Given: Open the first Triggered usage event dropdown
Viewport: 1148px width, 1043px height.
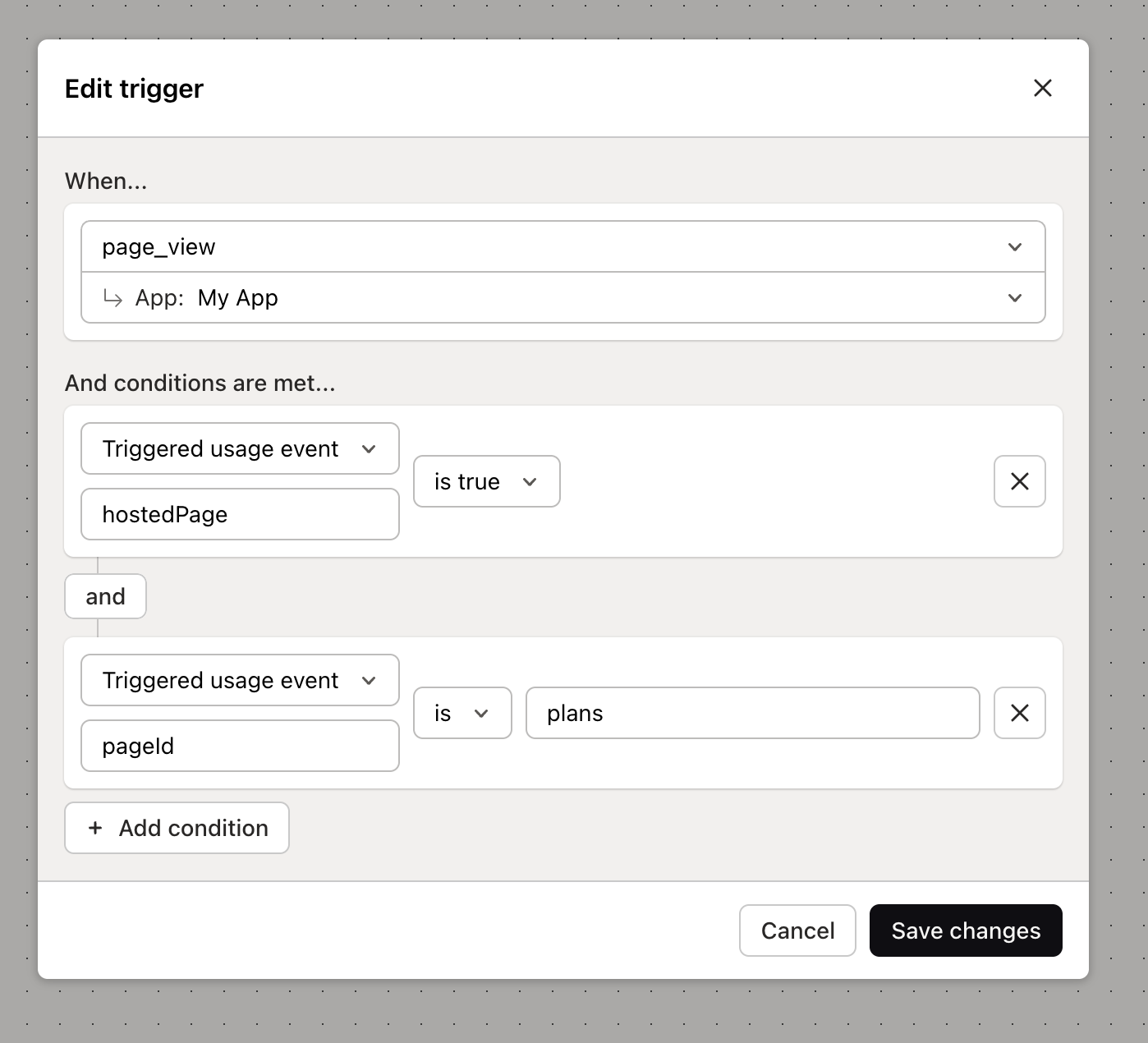Looking at the screenshot, I should [x=239, y=448].
